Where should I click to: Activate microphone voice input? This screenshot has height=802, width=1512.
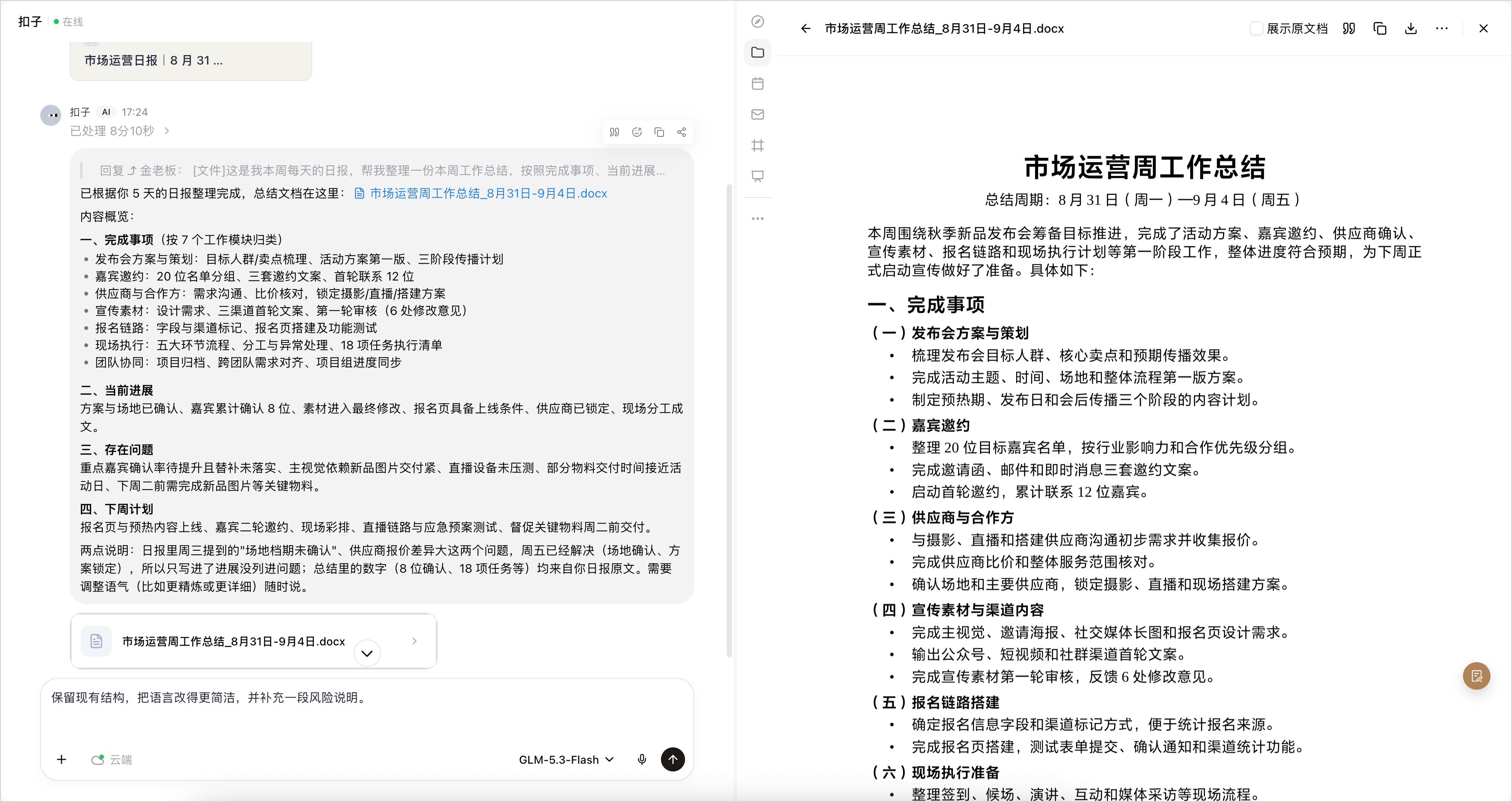[642, 759]
